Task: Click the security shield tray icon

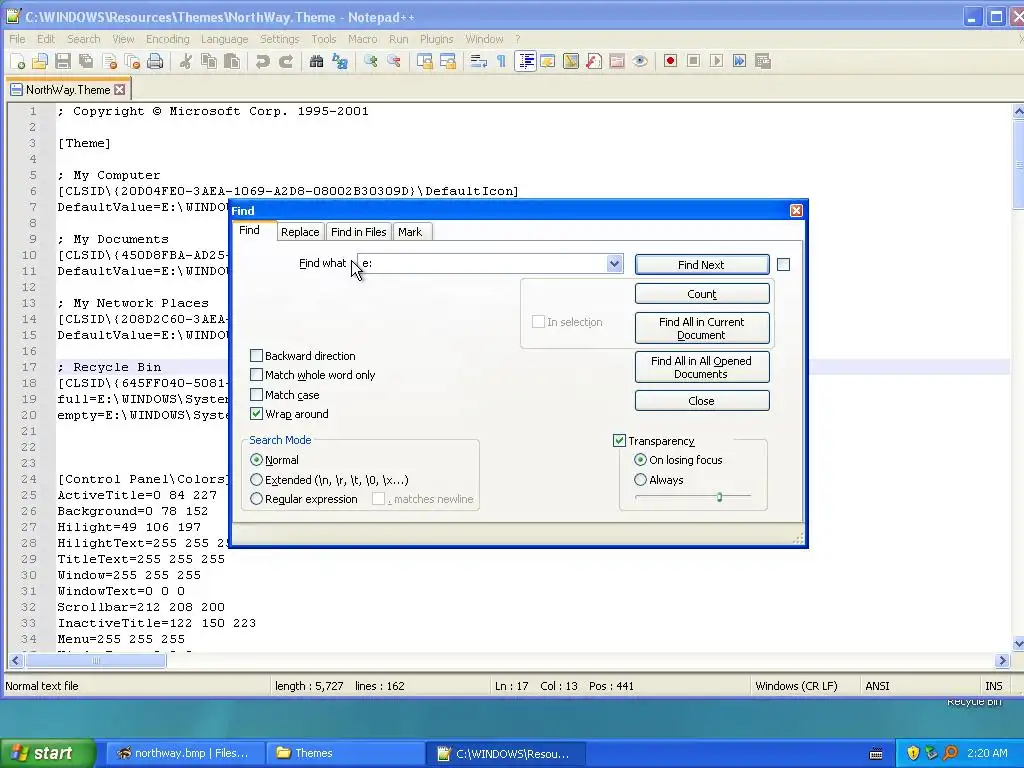Action: click(x=913, y=753)
